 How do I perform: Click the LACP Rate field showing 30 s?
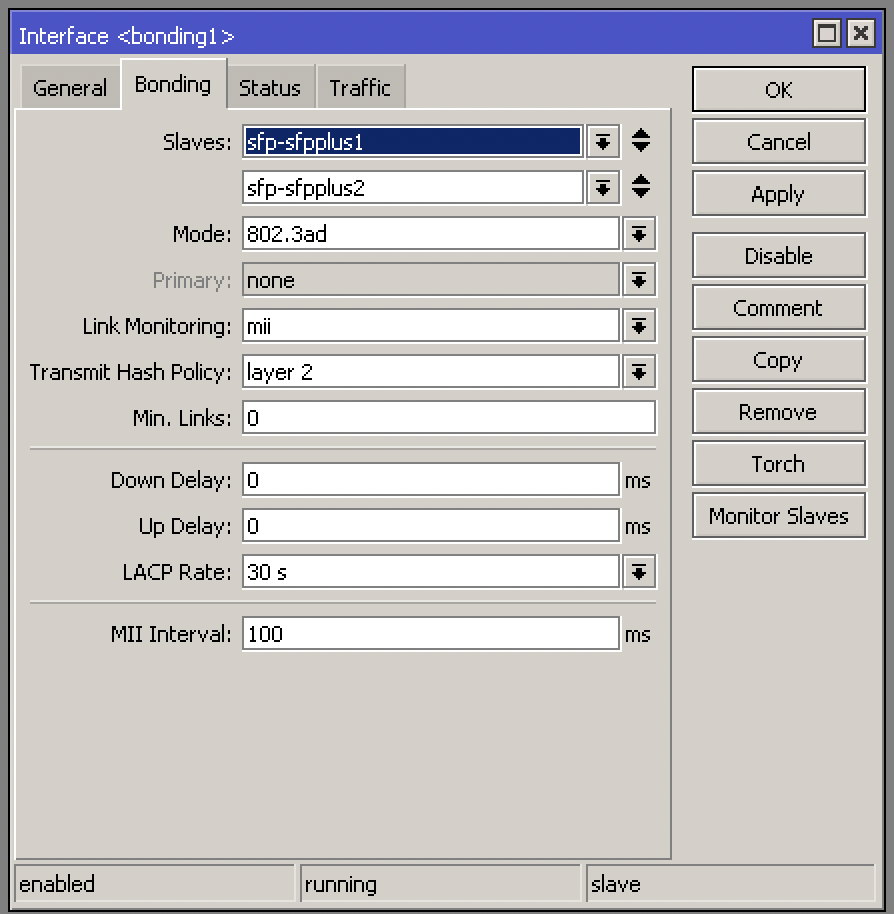(x=431, y=572)
